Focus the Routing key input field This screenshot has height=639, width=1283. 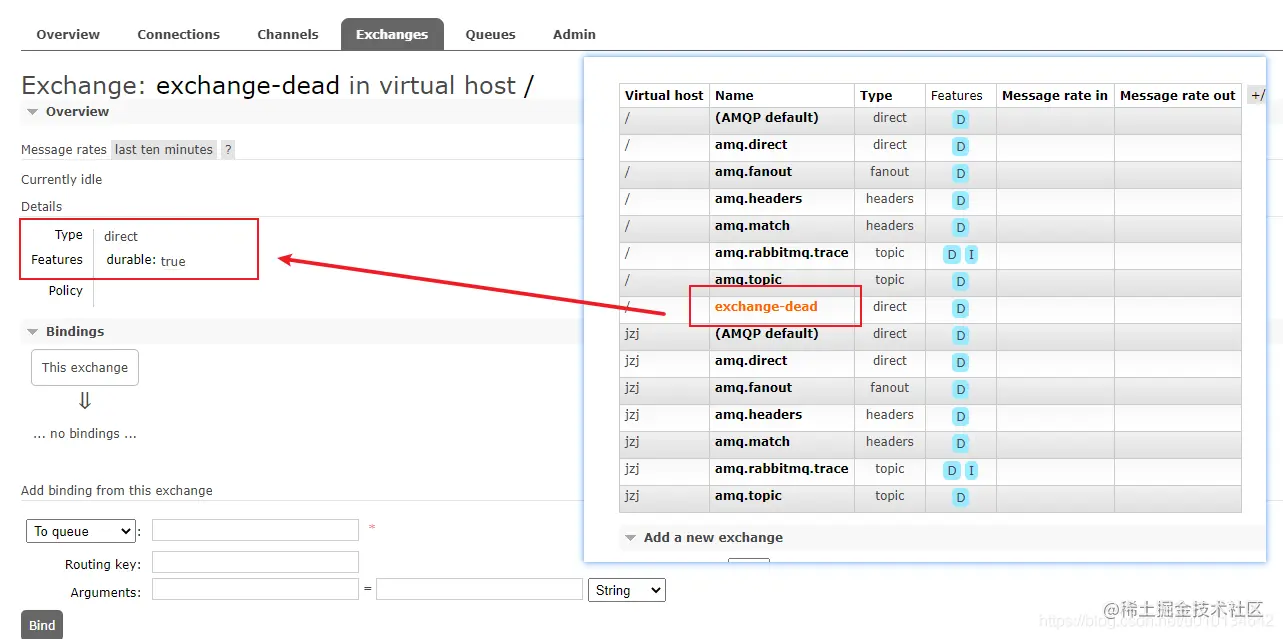255,562
